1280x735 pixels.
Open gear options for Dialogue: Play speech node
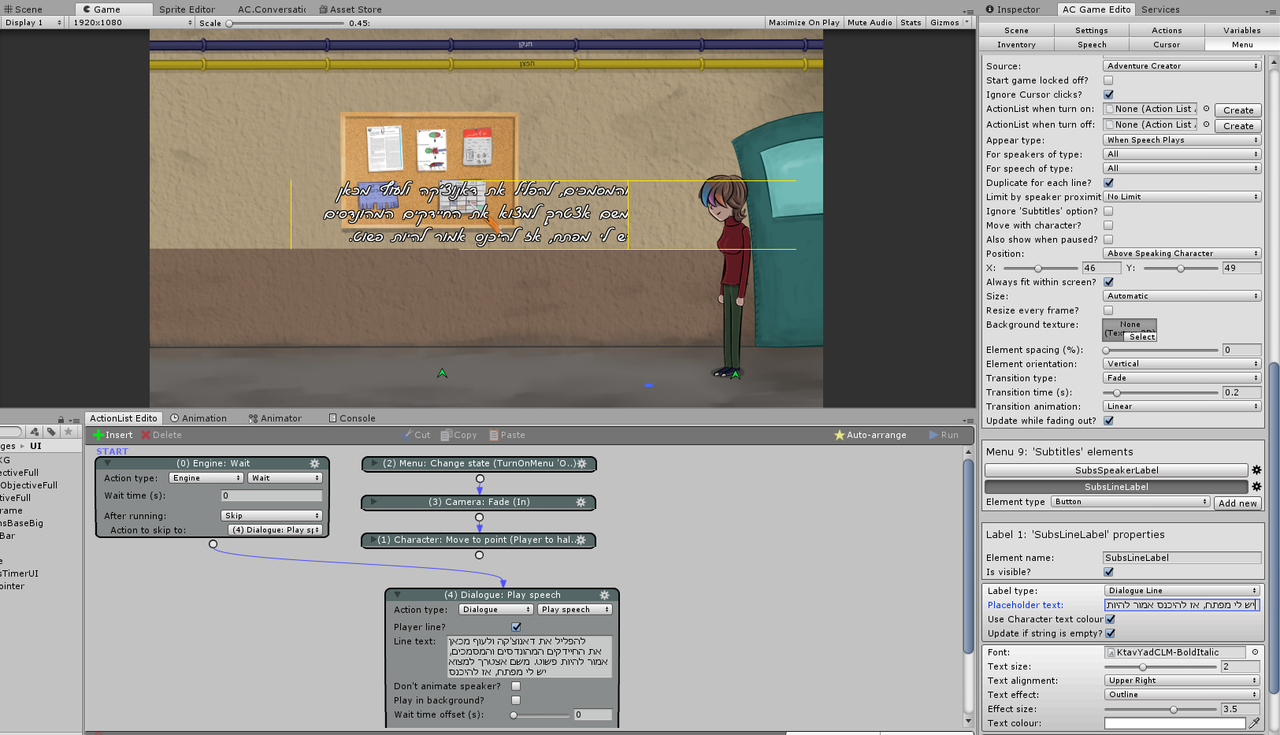[x=606, y=595]
